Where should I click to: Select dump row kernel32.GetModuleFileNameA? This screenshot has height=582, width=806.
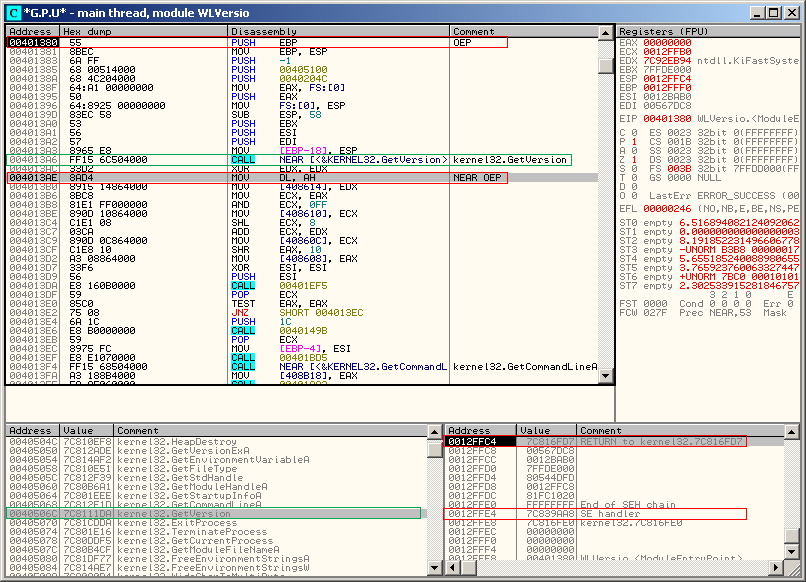[217, 550]
